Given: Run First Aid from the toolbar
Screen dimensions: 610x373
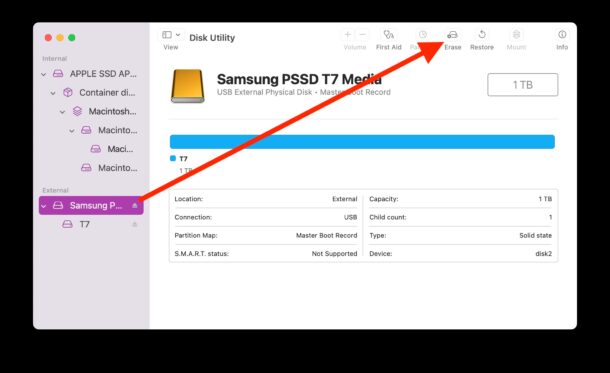Looking at the screenshot, I should [389, 35].
